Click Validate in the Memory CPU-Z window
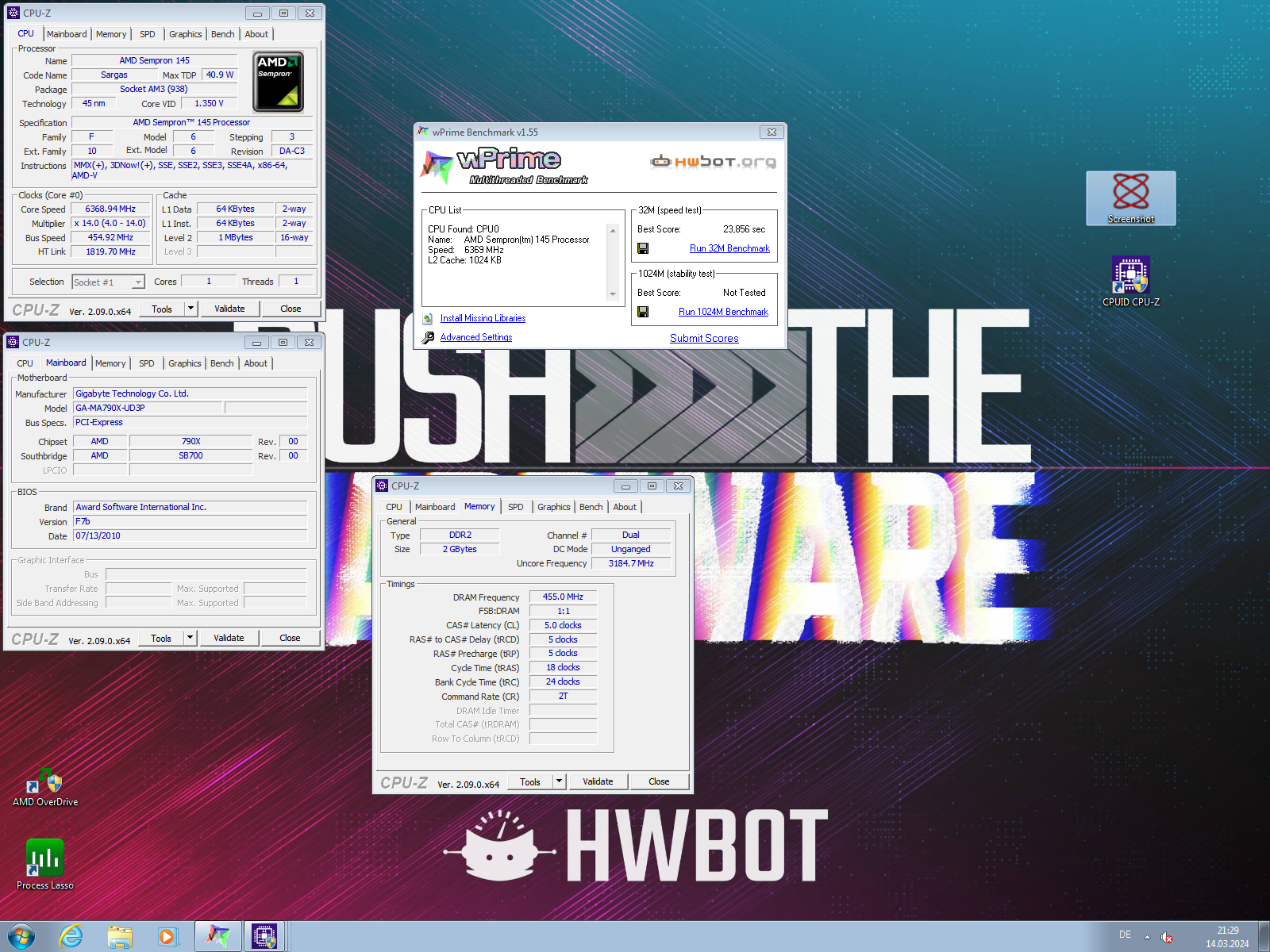 (x=598, y=781)
